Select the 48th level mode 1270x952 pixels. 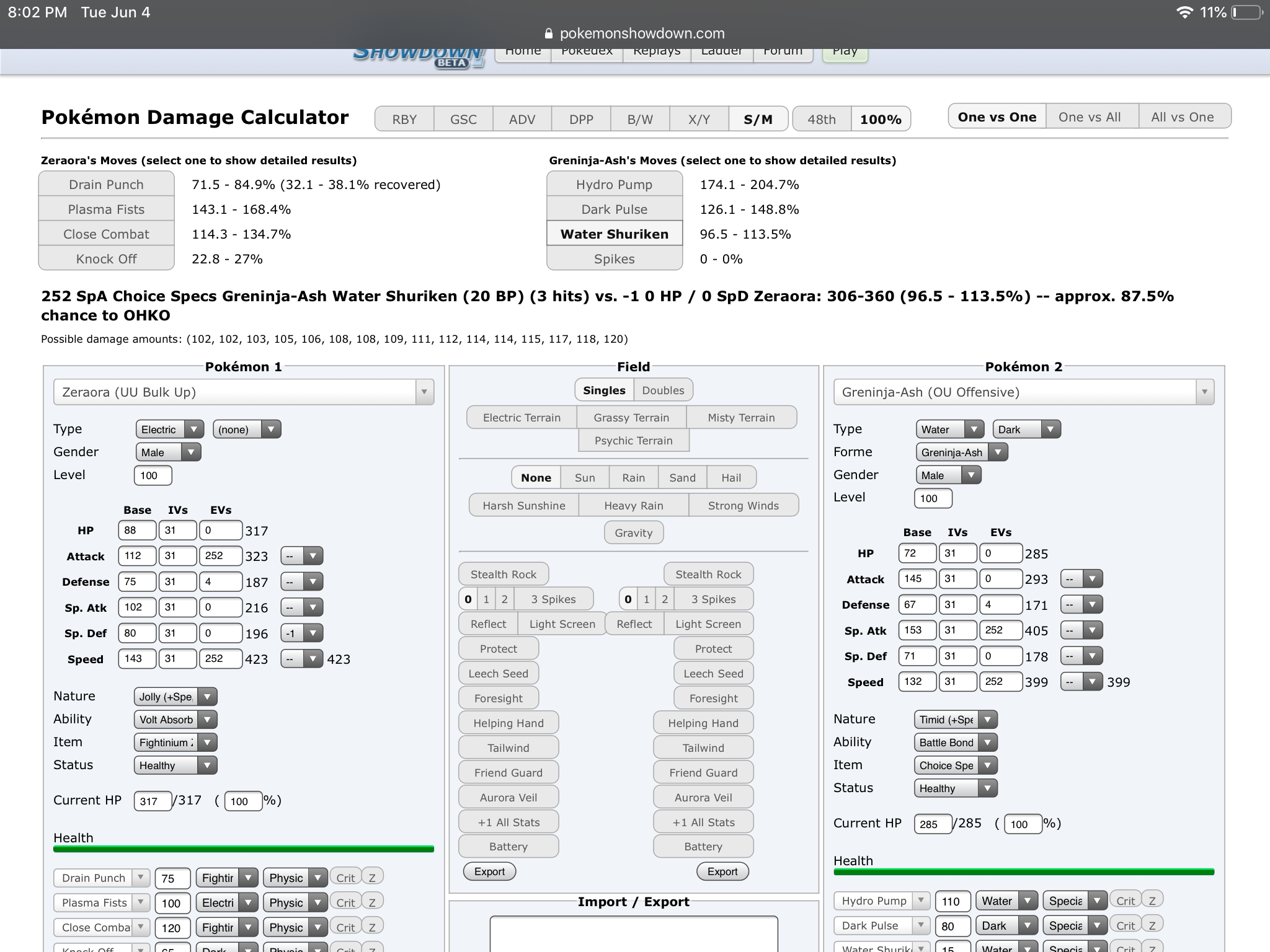822,119
